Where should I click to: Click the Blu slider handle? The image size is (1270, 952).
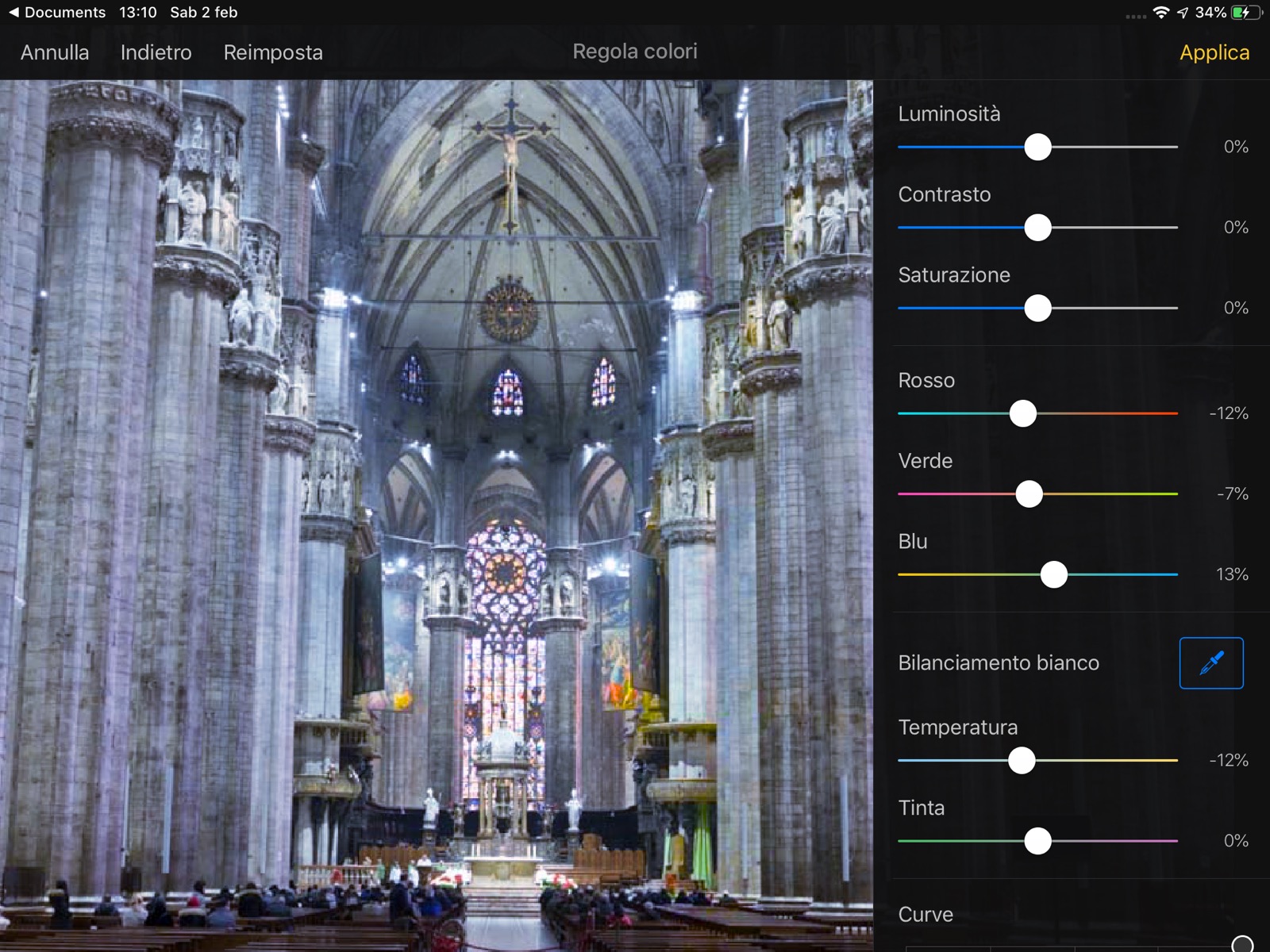(1053, 574)
